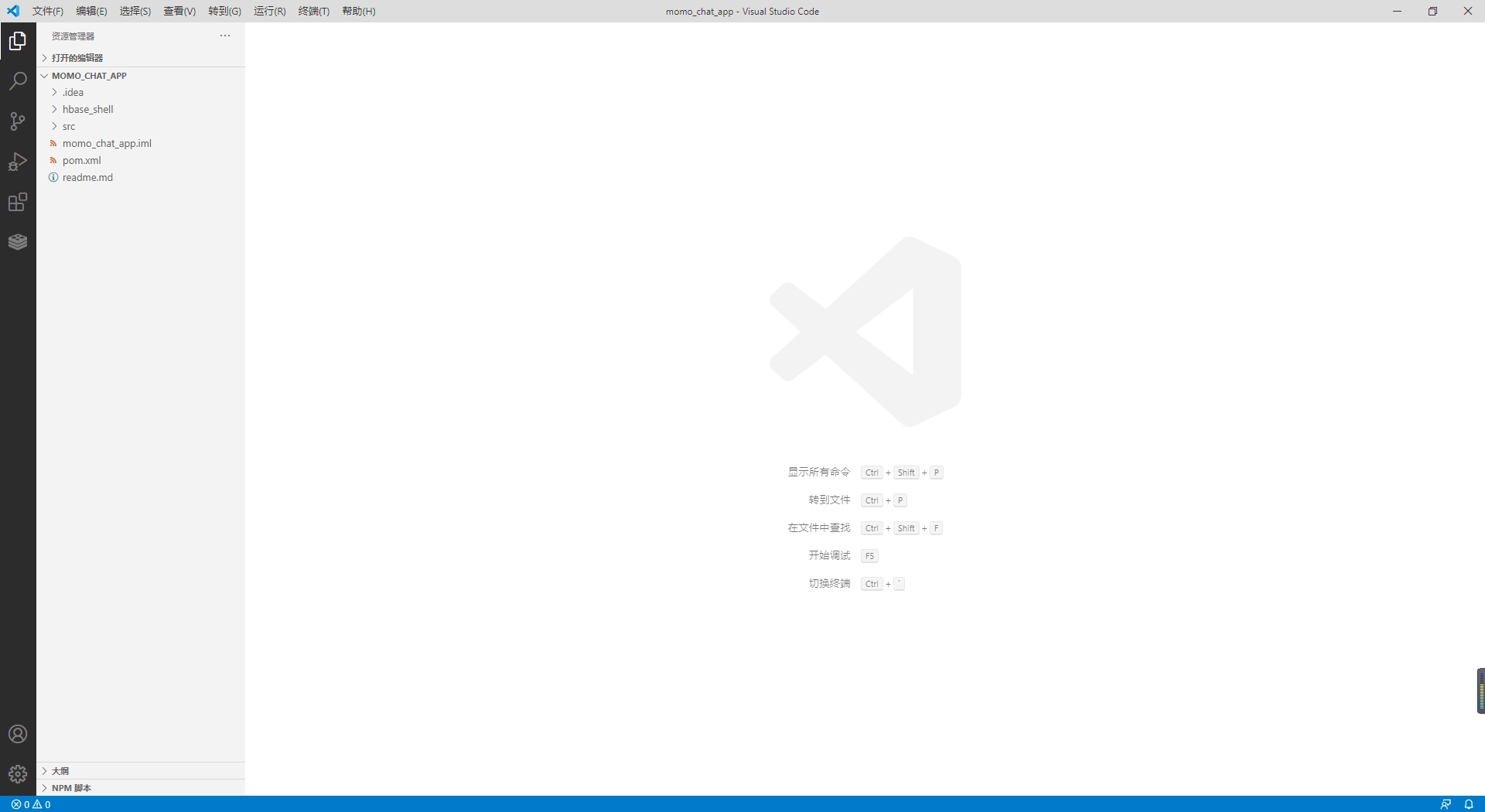Open the Source Control view icon
The image size is (1485, 812).
pos(18,121)
